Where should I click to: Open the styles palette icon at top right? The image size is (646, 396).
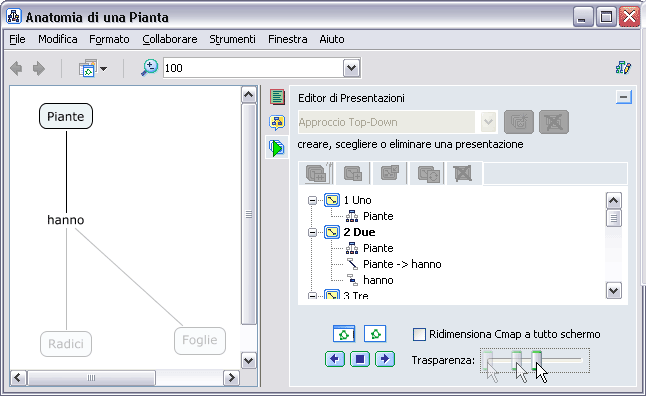pyautogui.click(x=623, y=68)
